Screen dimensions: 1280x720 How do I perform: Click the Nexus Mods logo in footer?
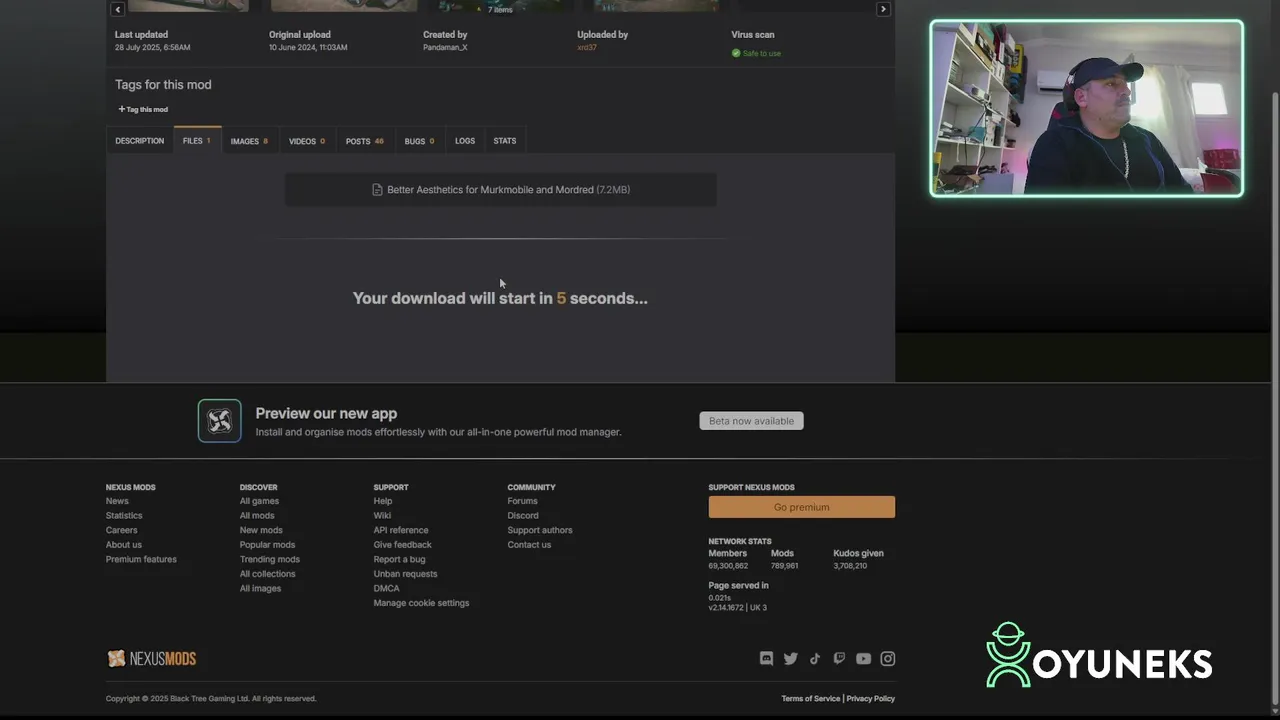click(x=152, y=658)
